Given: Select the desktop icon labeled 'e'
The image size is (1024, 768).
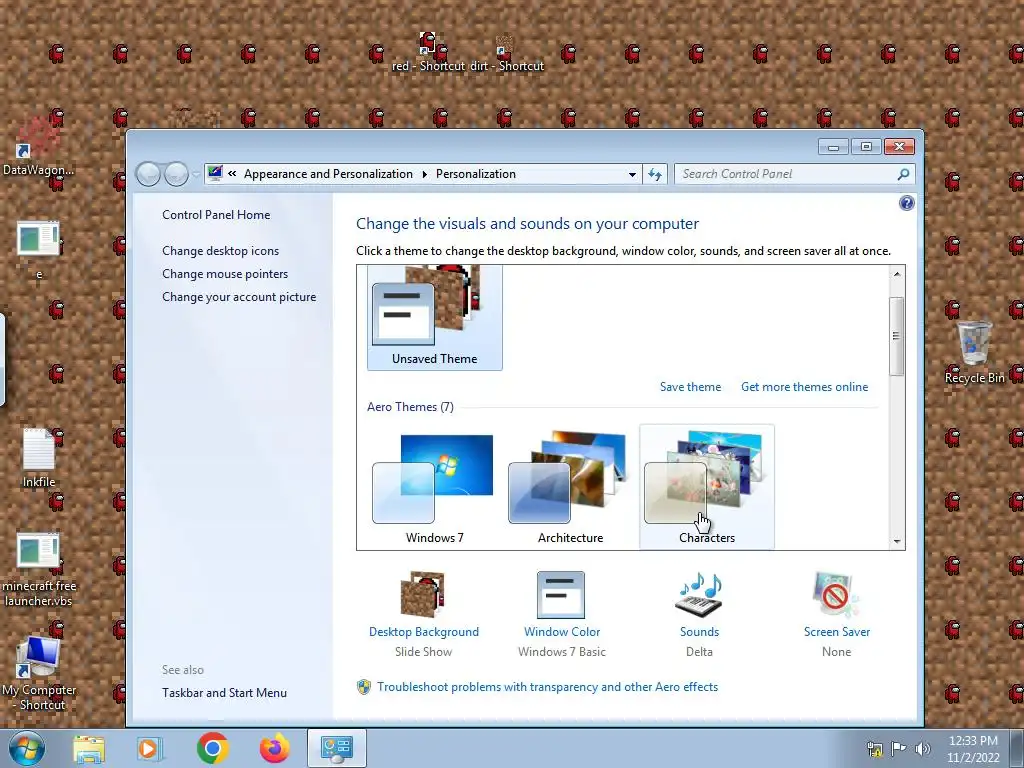Looking at the screenshot, I should coord(39,251).
